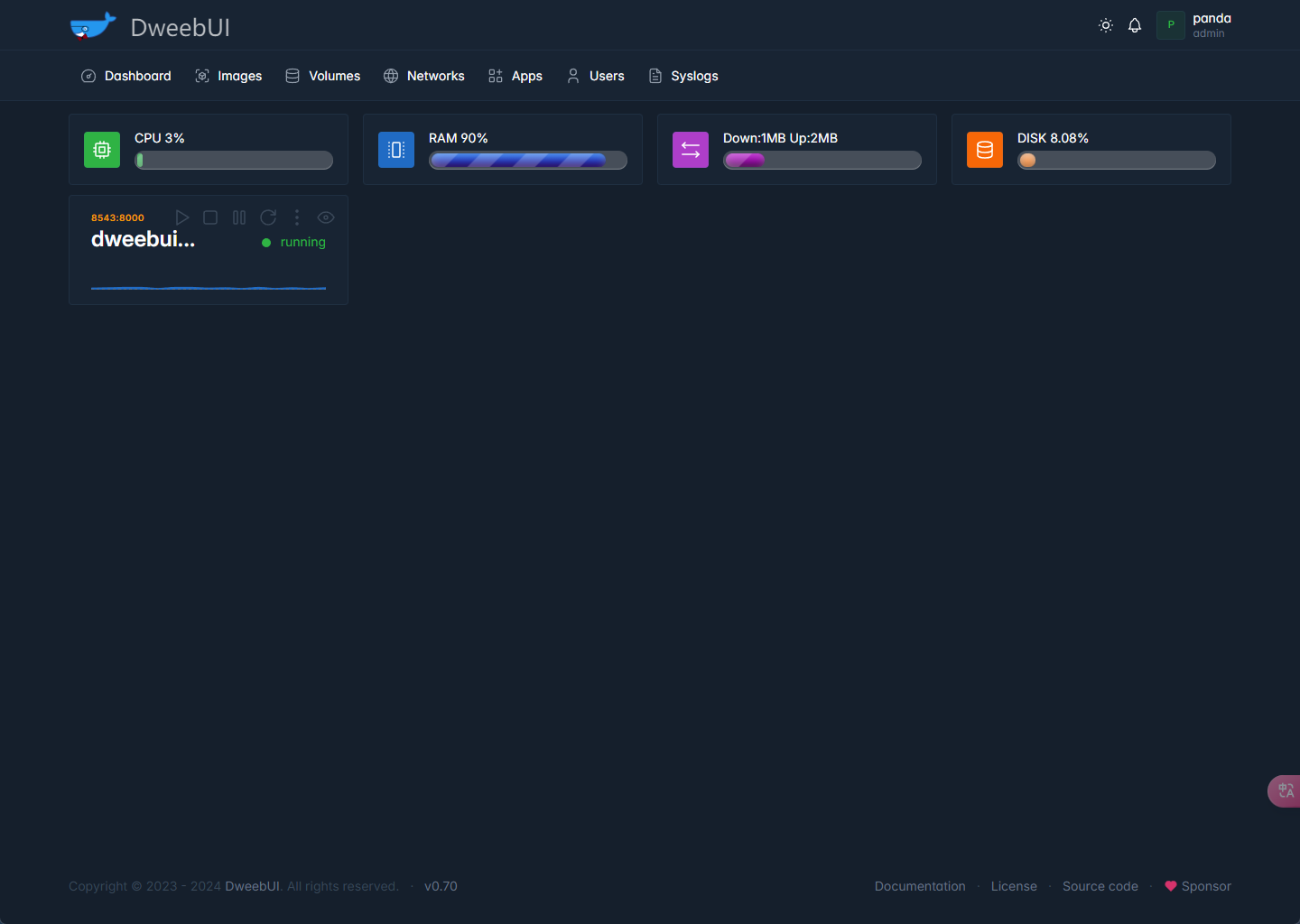Viewport: 1300px width, 924px height.
Task: Open the Documentation link
Action: pyautogui.click(x=920, y=886)
